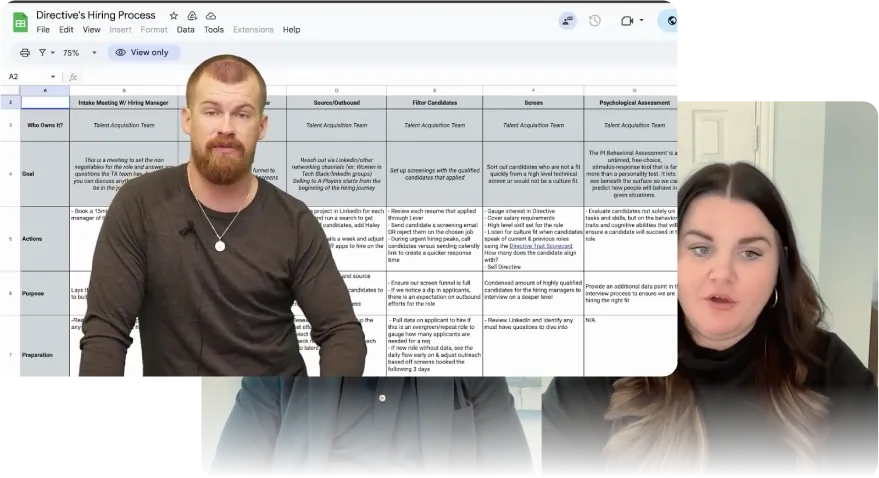Open the Data menu
The height and width of the screenshot is (478, 879).
[x=186, y=30]
